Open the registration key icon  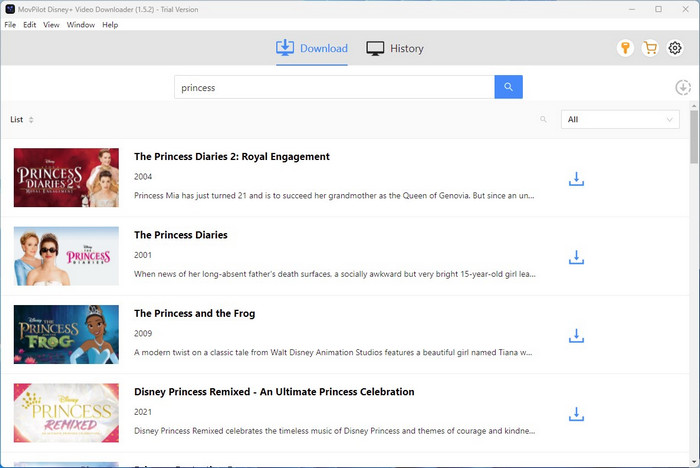[x=625, y=48]
